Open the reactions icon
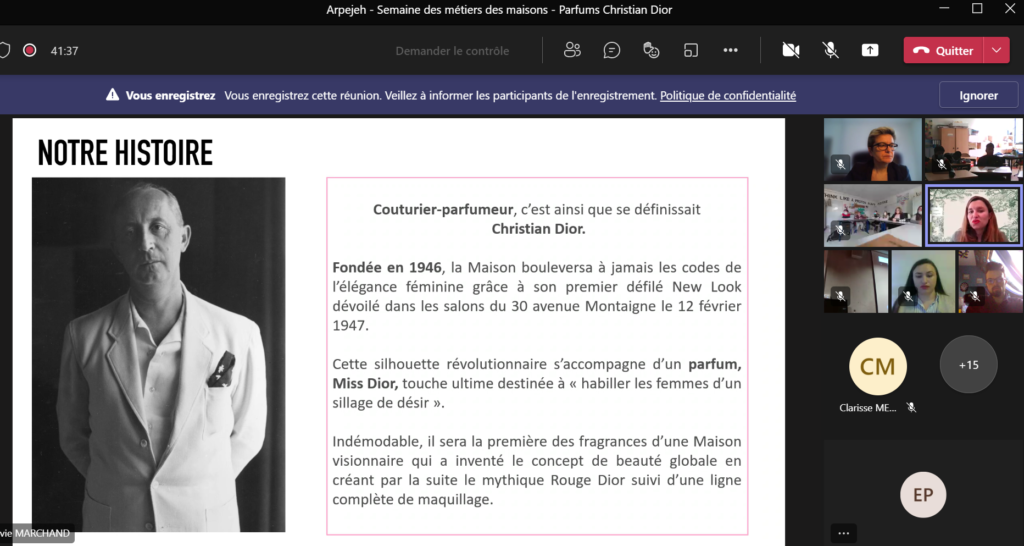This screenshot has width=1024, height=546. [651, 50]
